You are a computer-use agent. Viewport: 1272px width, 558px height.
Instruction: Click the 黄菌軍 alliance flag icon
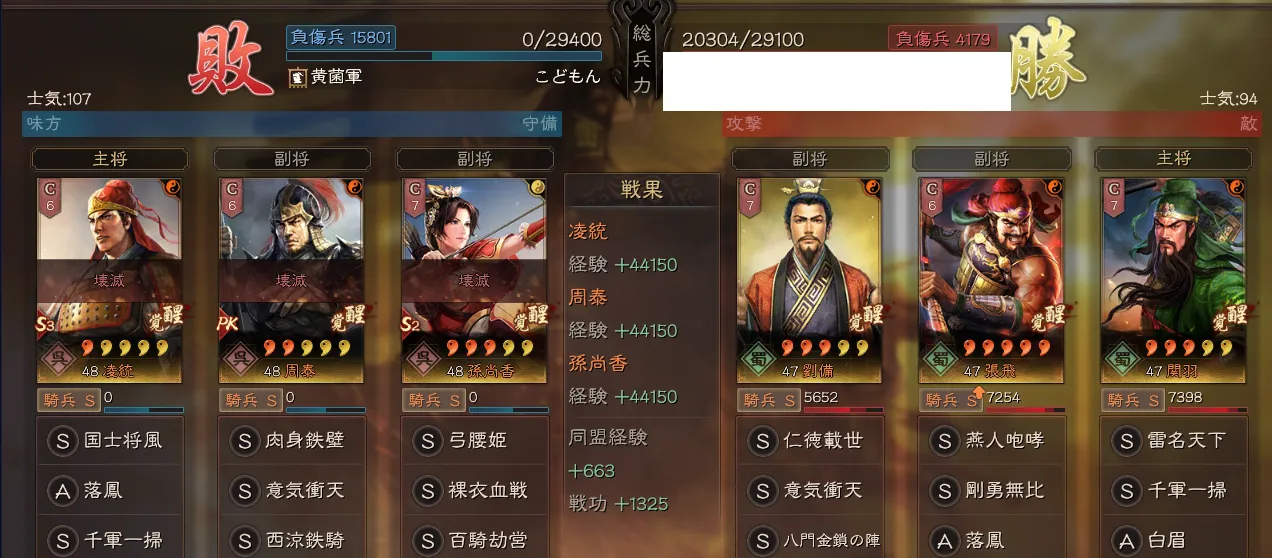(297, 76)
